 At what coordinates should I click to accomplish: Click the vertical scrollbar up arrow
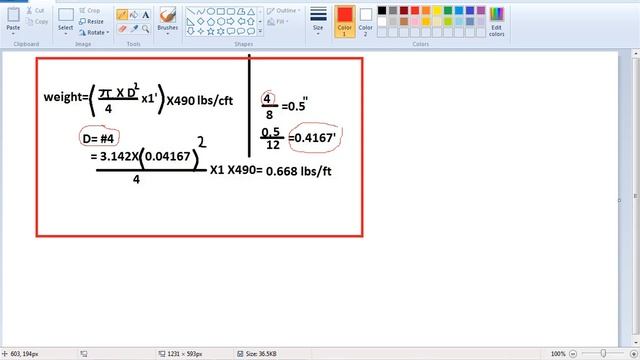click(x=636, y=53)
